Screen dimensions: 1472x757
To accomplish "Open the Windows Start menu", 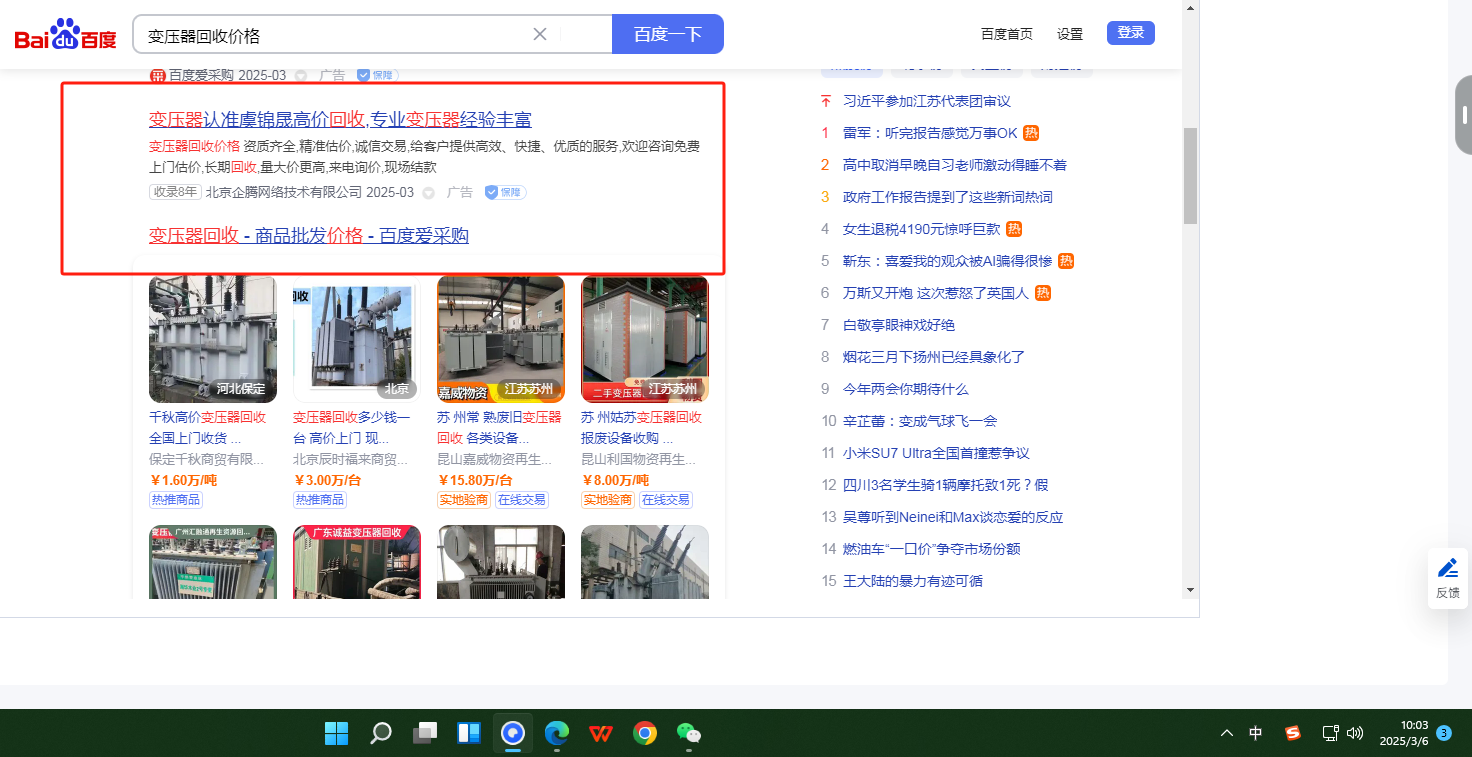I will point(336,734).
